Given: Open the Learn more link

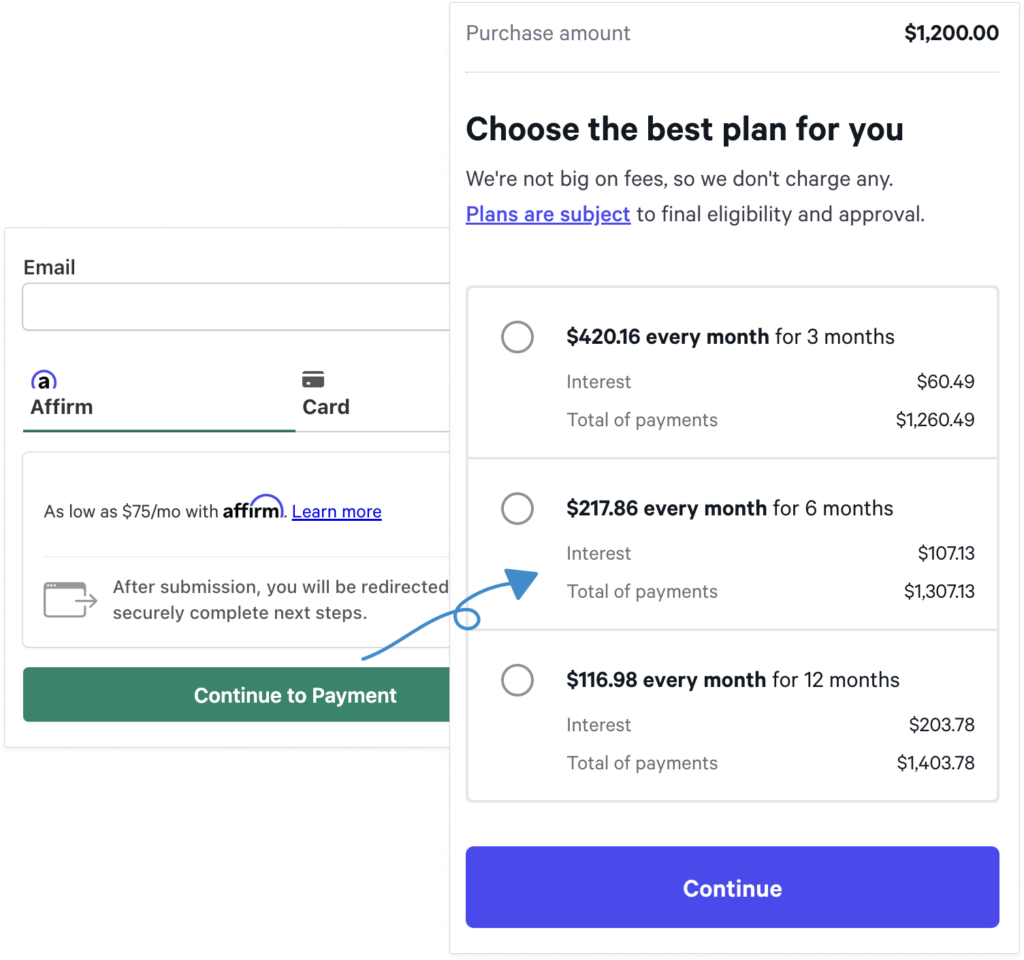Looking at the screenshot, I should pos(336,512).
